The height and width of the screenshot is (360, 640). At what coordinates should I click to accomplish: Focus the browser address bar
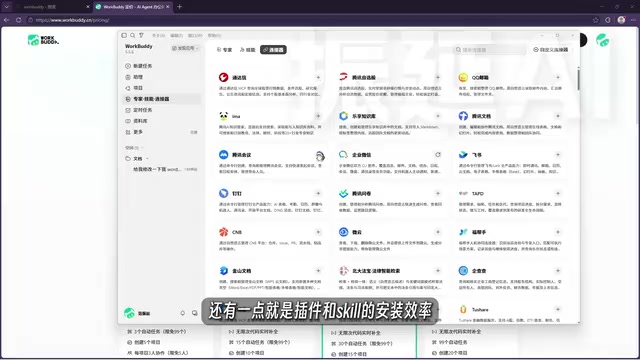[306, 20]
